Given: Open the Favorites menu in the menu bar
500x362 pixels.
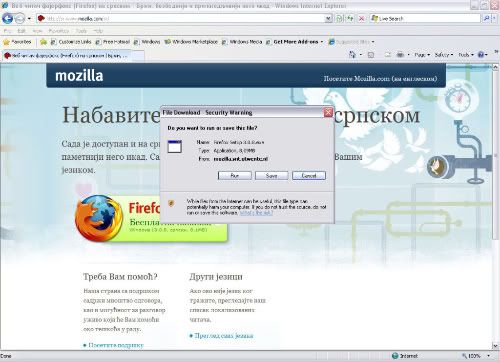Looking at the screenshot, I should tap(58, 31).
